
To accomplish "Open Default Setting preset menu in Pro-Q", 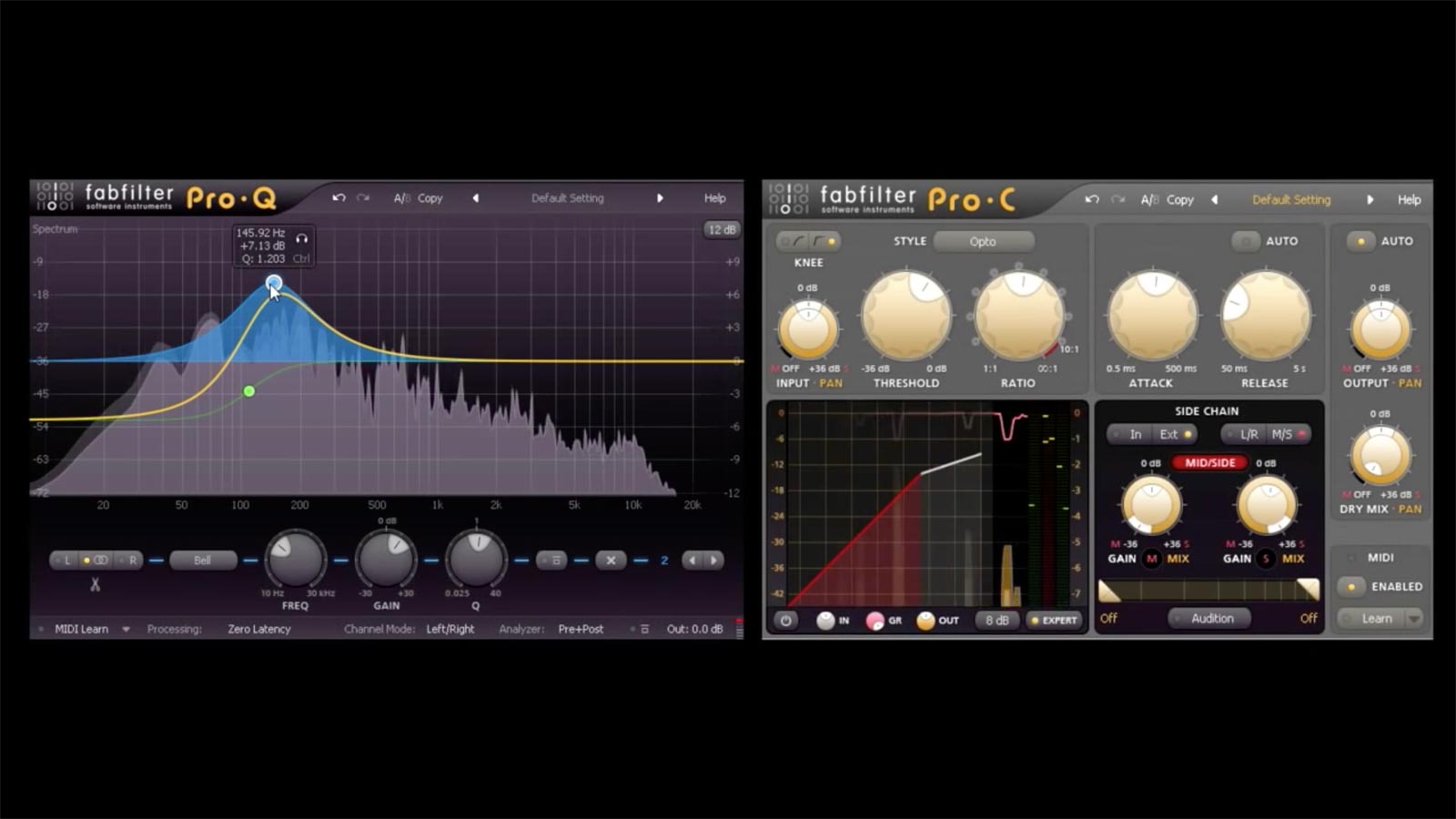I will click(568, 197).
